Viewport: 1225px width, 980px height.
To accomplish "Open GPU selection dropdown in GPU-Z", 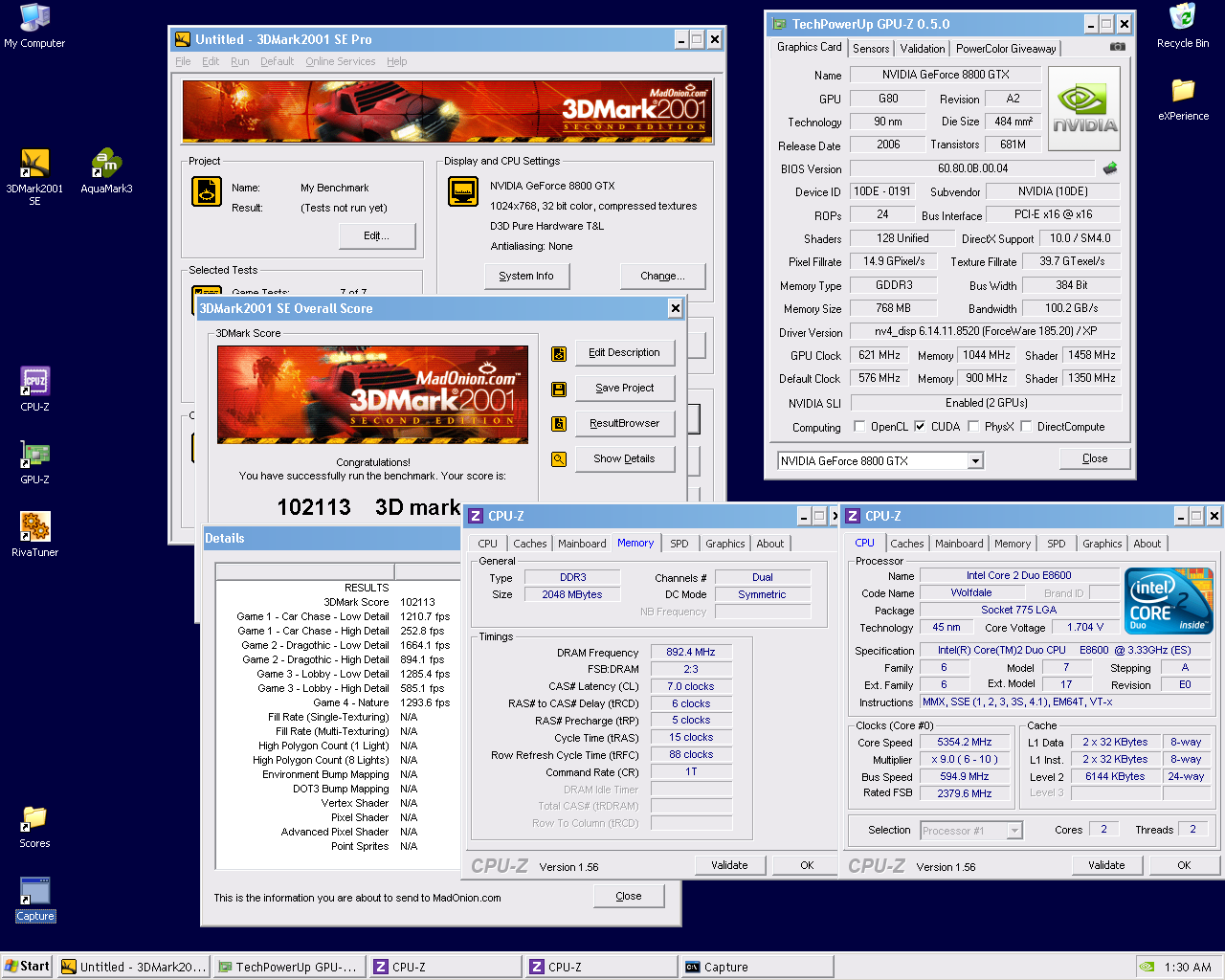I will click(974, 461).
